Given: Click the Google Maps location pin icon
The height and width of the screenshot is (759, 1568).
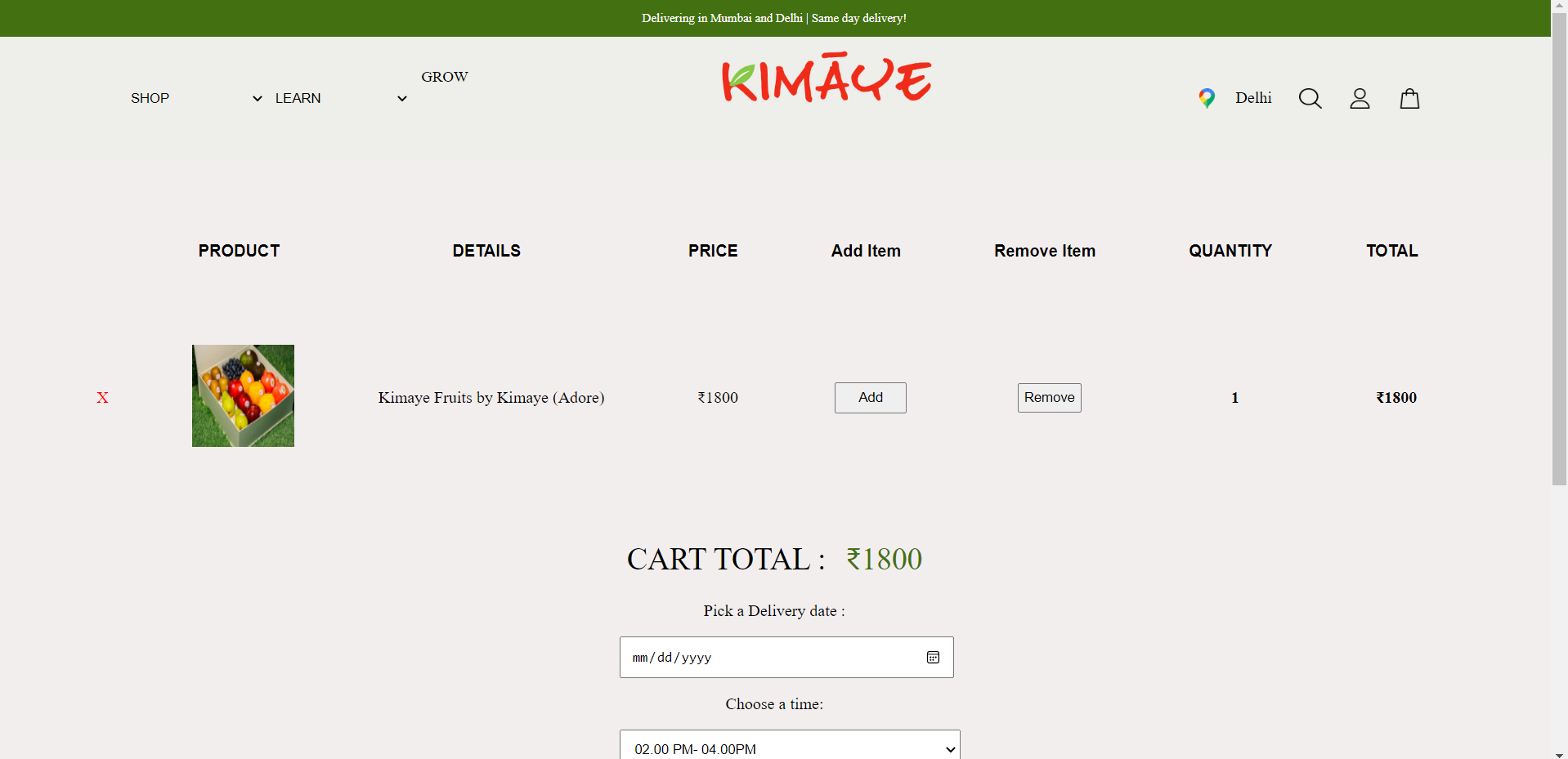Looking at the screenshot, I should coord(1207,98).
